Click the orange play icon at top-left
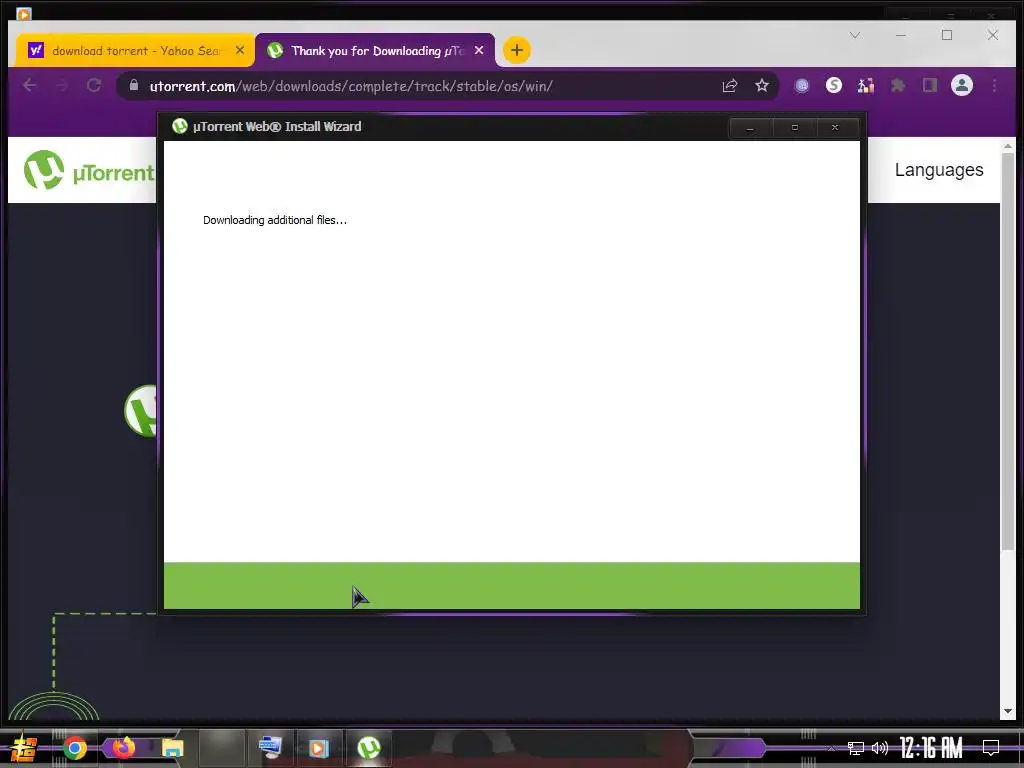 pos(24,13)
